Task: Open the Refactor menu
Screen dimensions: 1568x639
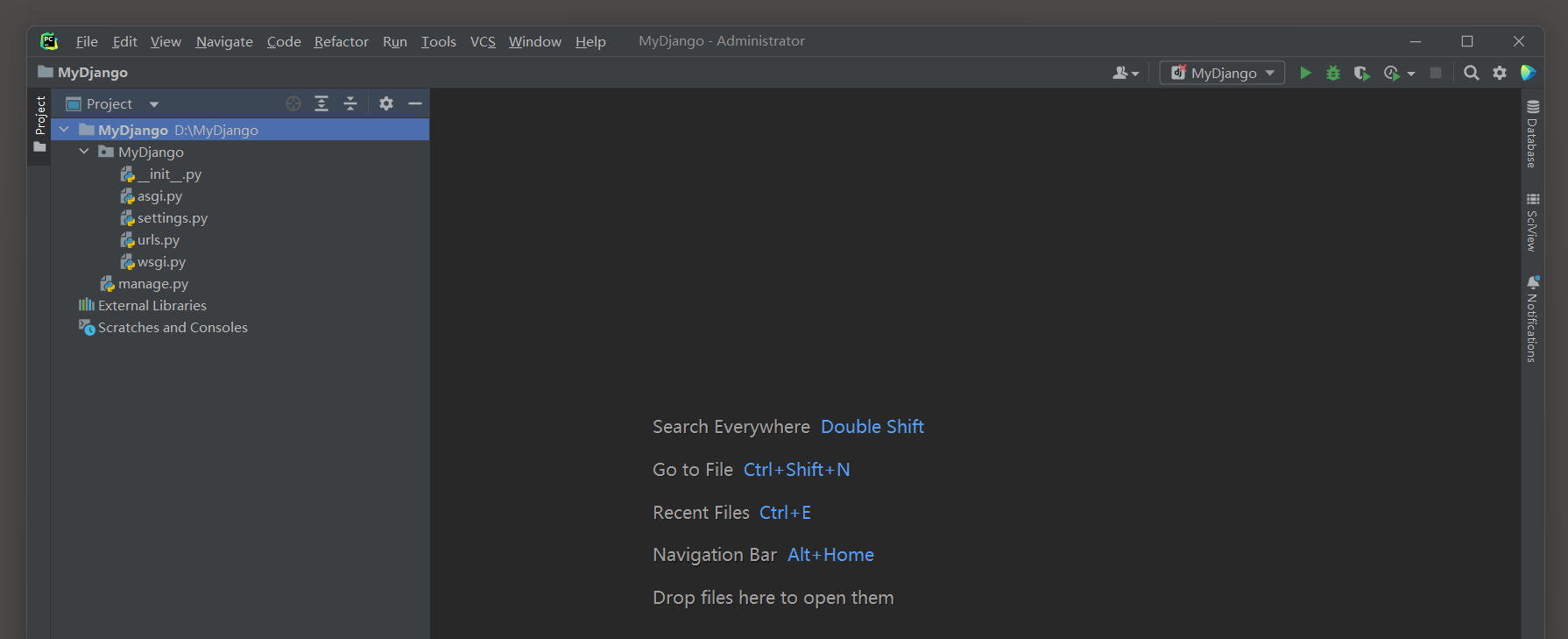Action: point(342,41)
